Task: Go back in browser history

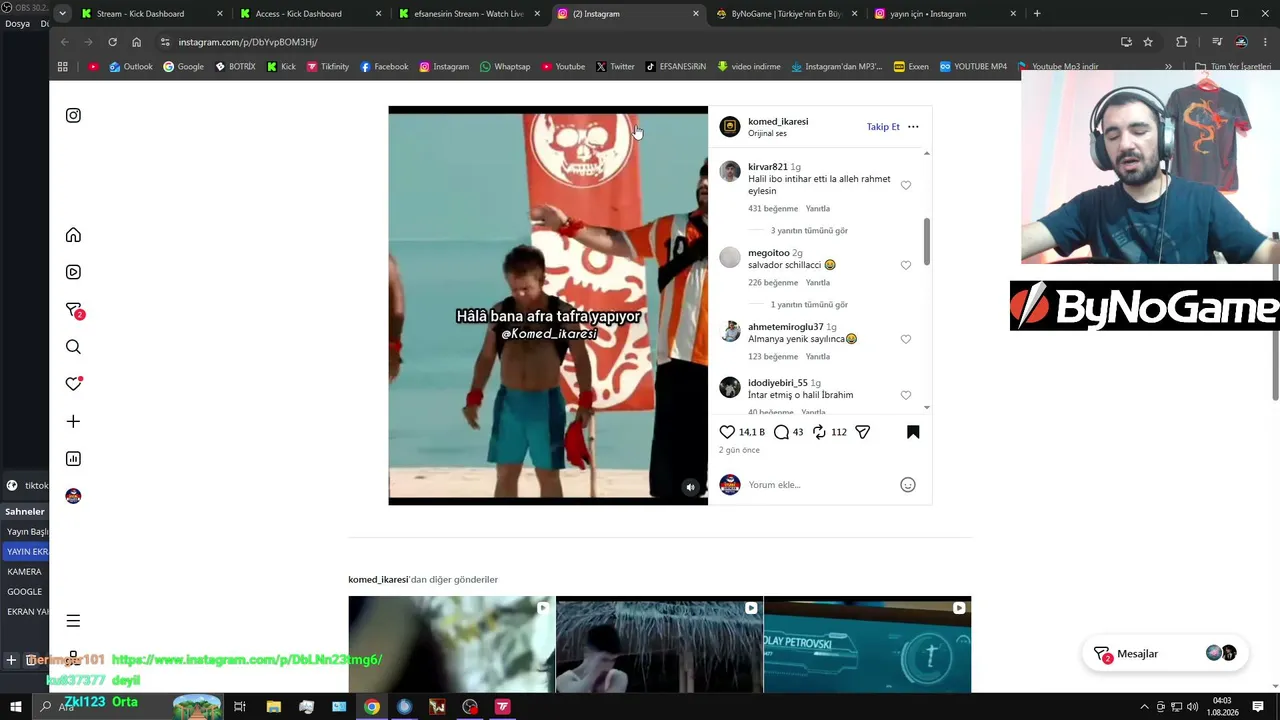Action: pos(64,42)
